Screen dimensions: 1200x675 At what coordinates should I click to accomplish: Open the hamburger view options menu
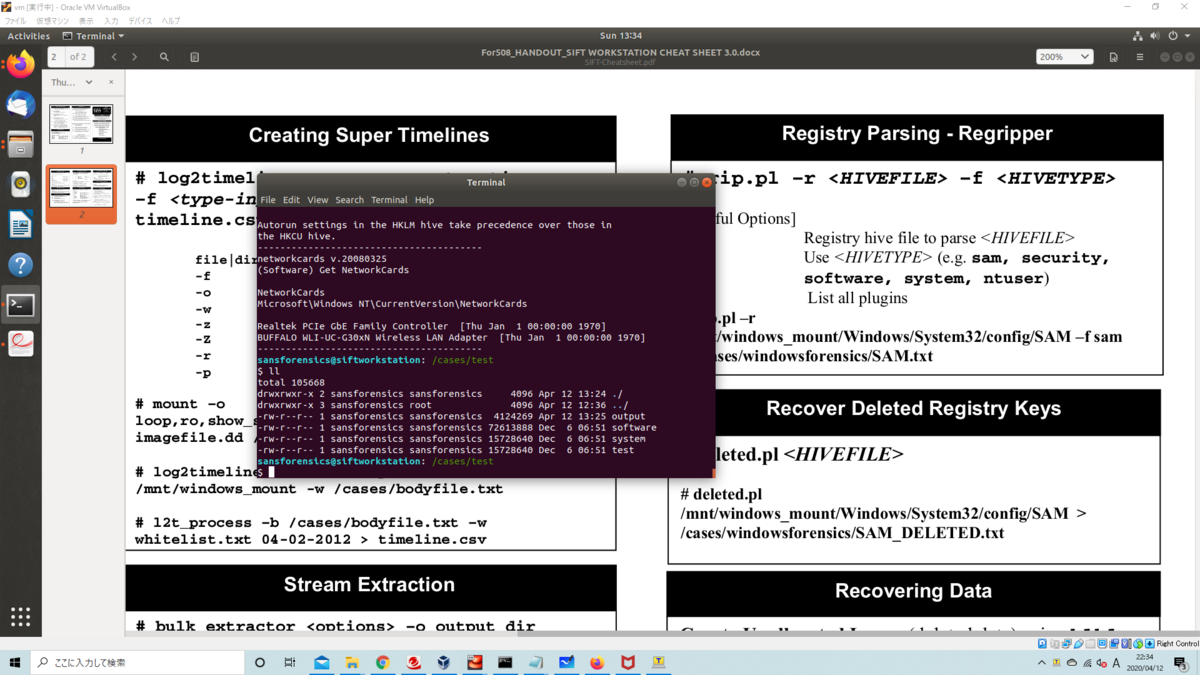pyautogui.click(x=1140, y=57)
